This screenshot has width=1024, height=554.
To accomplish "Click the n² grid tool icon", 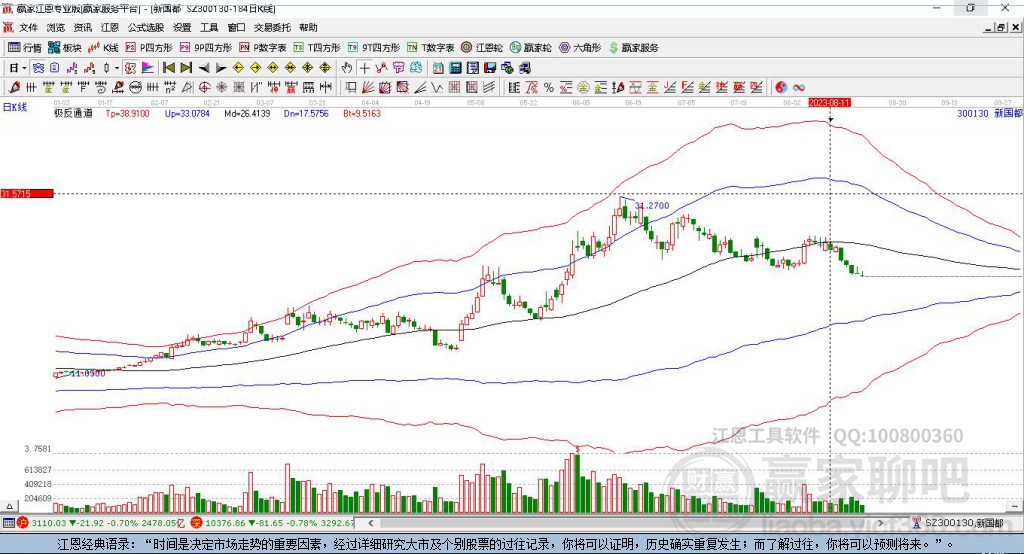I will pyautogui.click(x=170, y=87).
